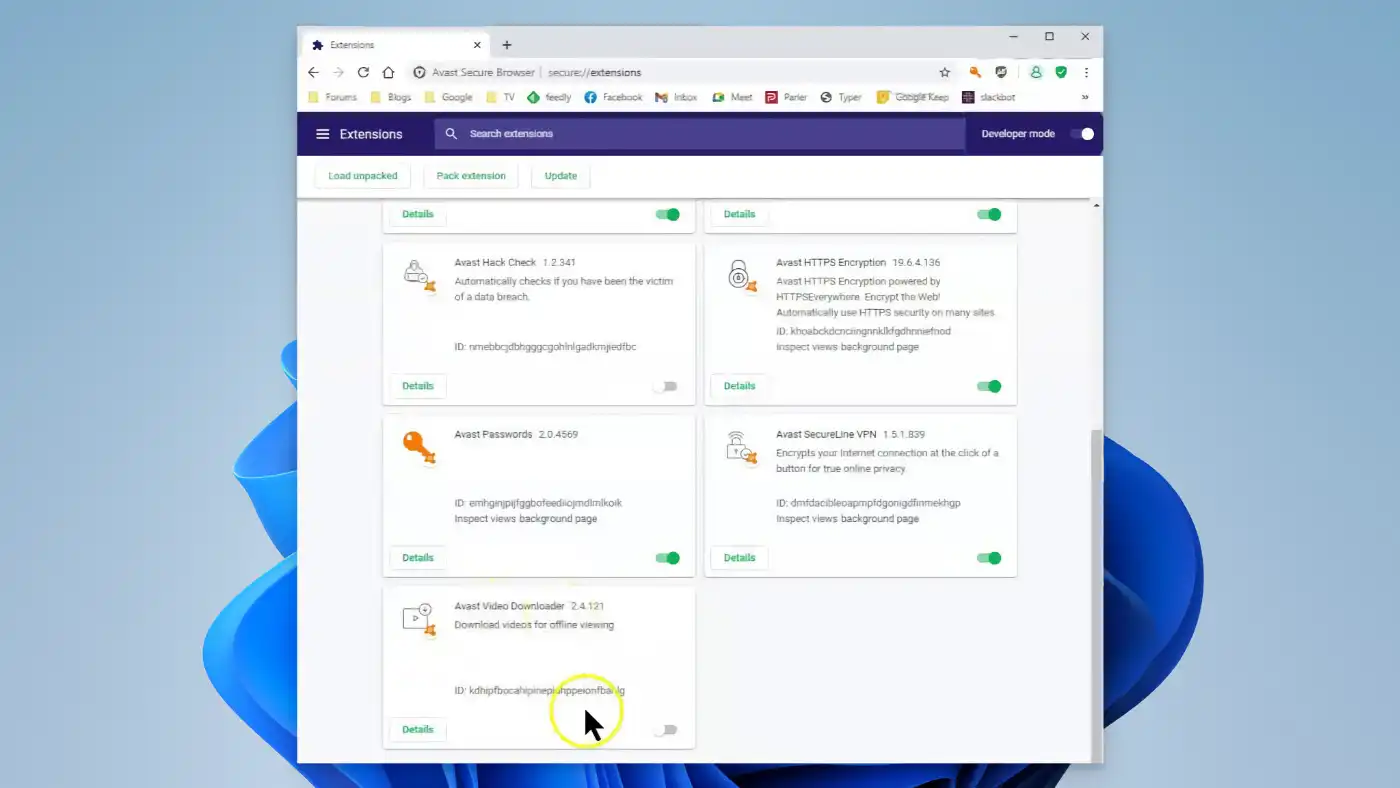
Task: Click the Load unpacked button
Action: (362, 175)
